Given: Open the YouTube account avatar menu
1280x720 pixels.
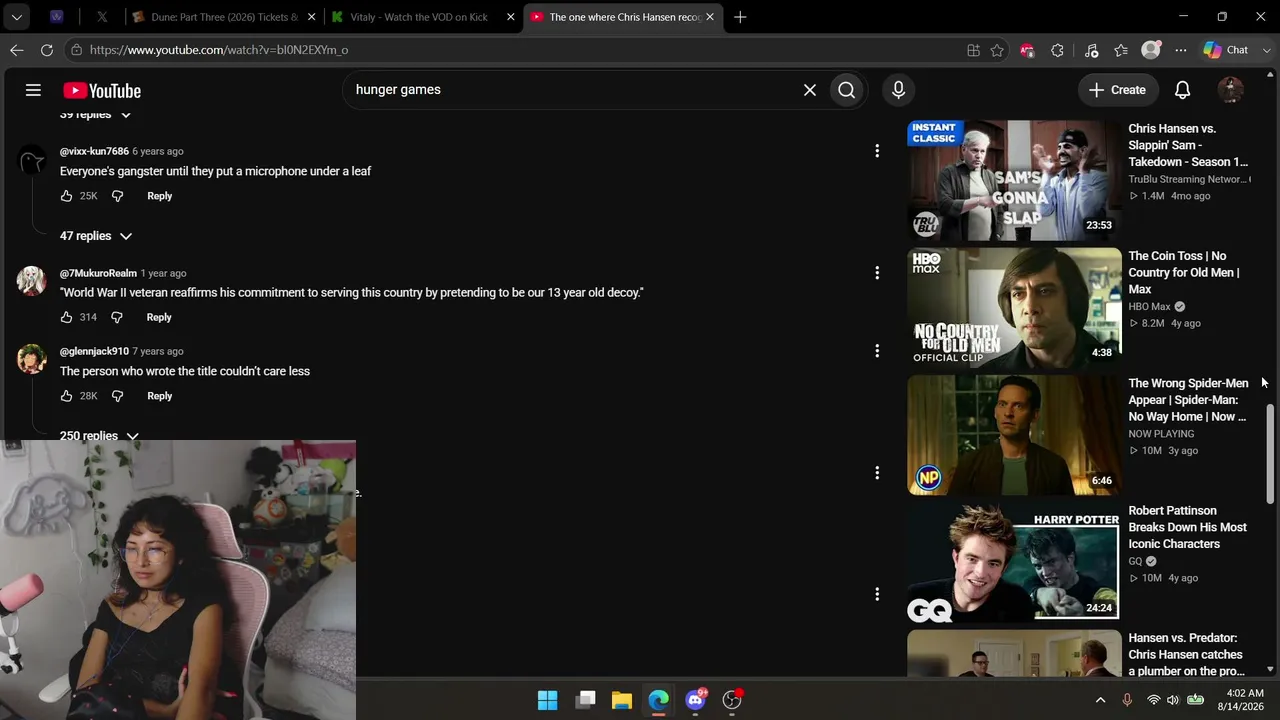Looking at the screenshot, I should (1231, 90).
